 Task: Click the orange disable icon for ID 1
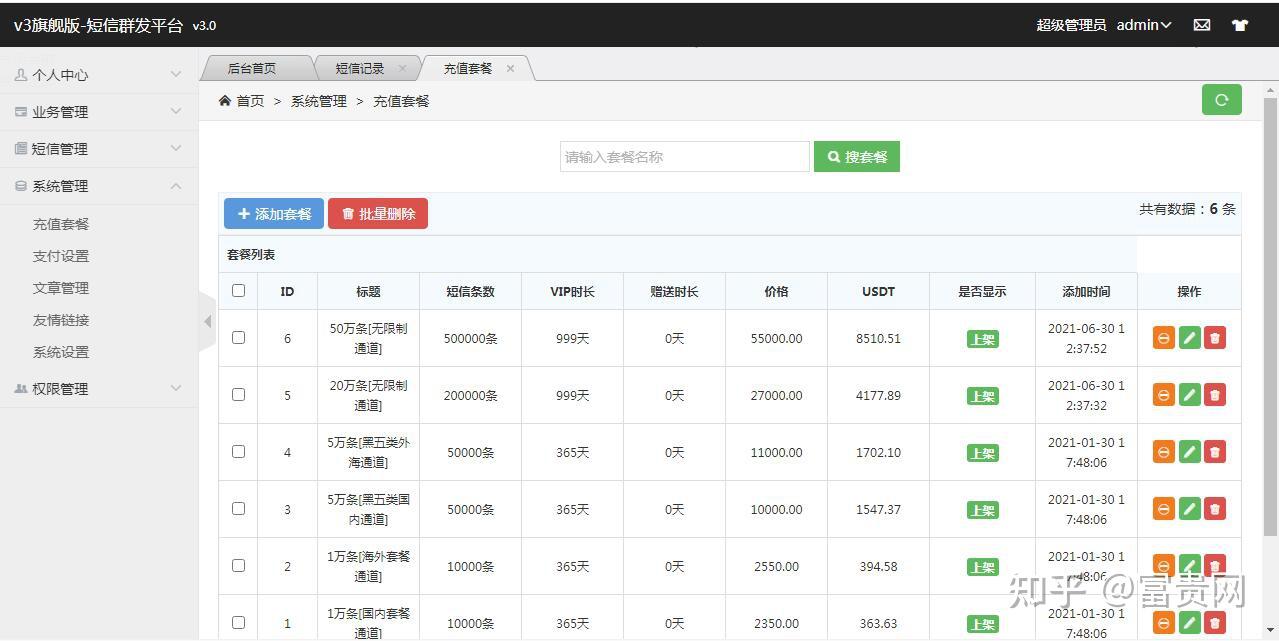(x=1164, y=623)
